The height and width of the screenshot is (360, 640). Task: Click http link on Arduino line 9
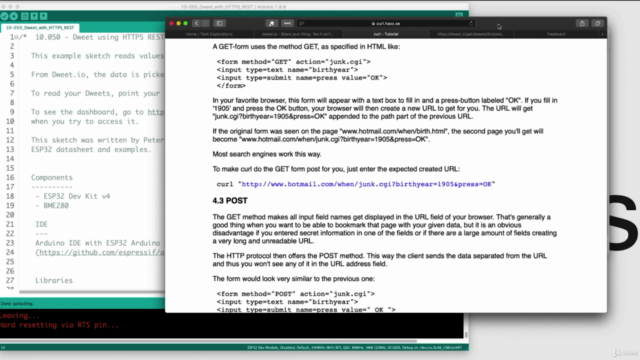click(156, 112)
